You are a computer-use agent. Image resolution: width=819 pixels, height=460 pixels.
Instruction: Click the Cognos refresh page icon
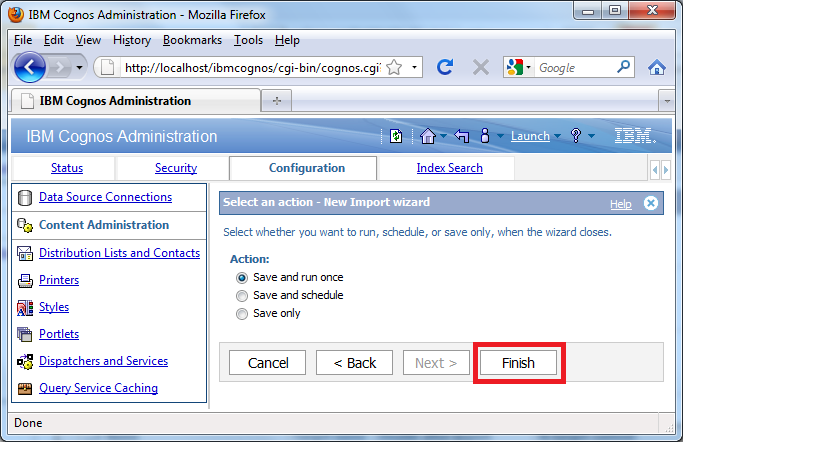396,136
